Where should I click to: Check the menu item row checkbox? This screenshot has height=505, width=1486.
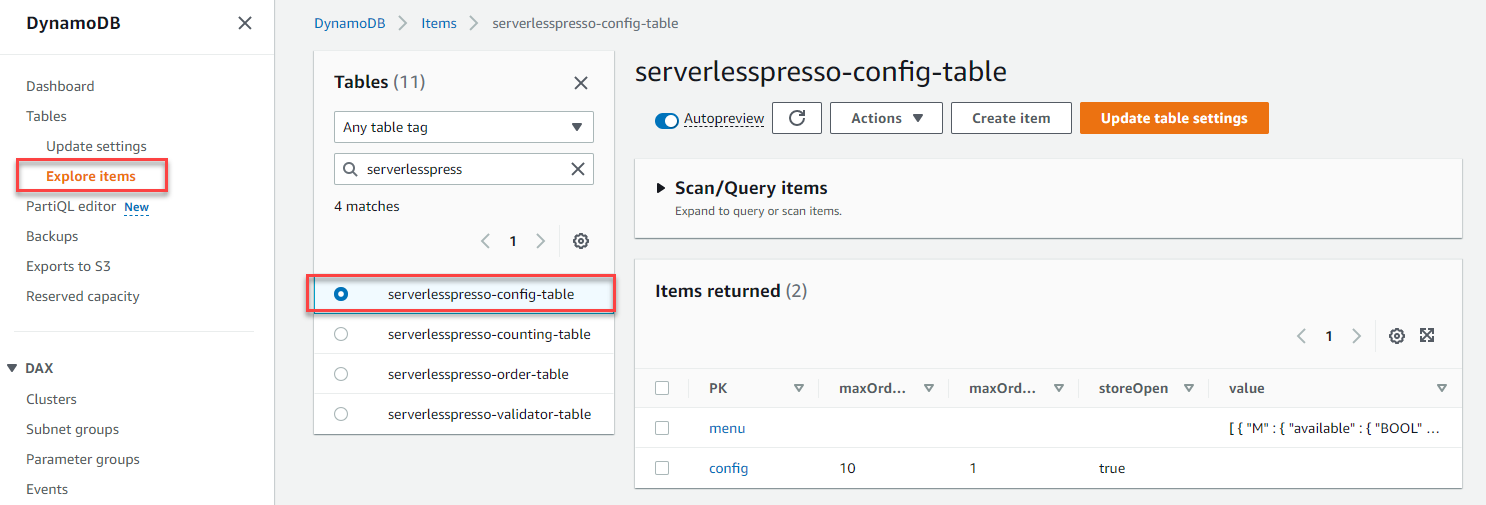[662, 428]
